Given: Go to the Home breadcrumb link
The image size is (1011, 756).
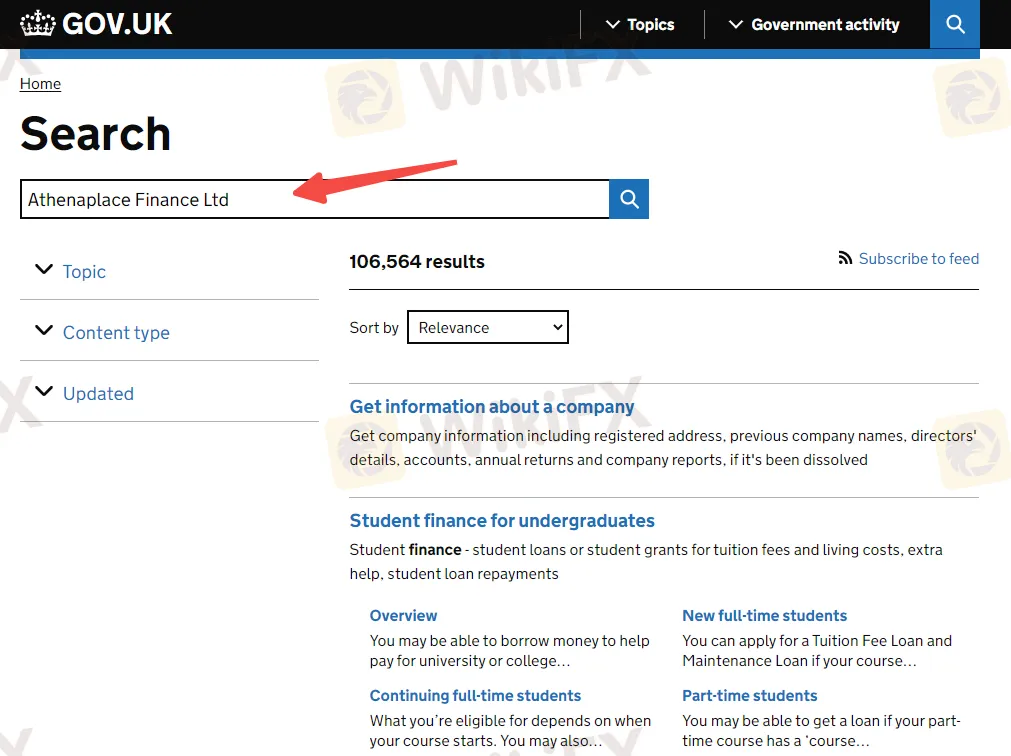Looking at the screenshot, I should [40, 84].
